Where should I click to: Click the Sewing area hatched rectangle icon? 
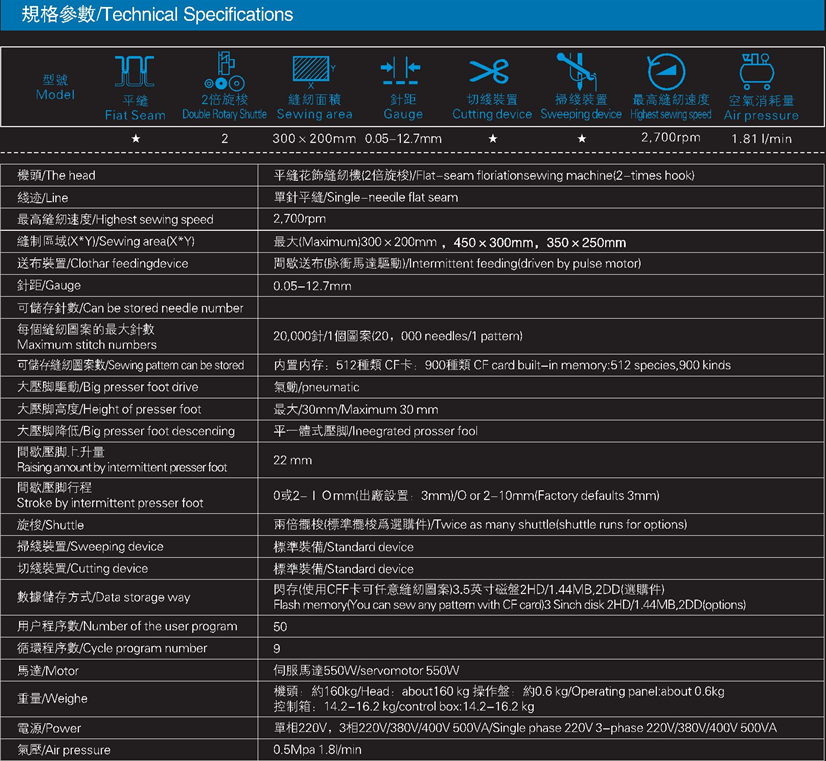(314, 72)
